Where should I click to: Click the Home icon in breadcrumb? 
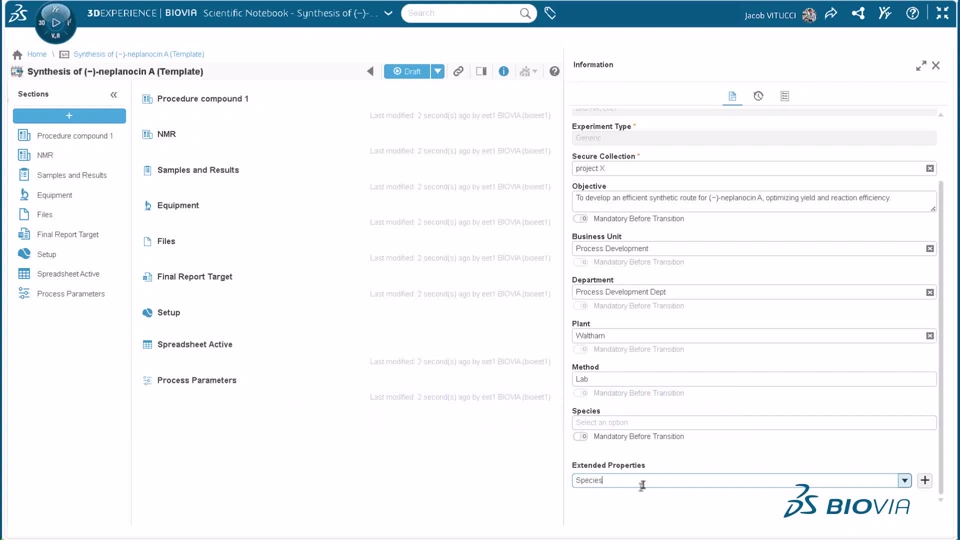click(x=17, y=54)
